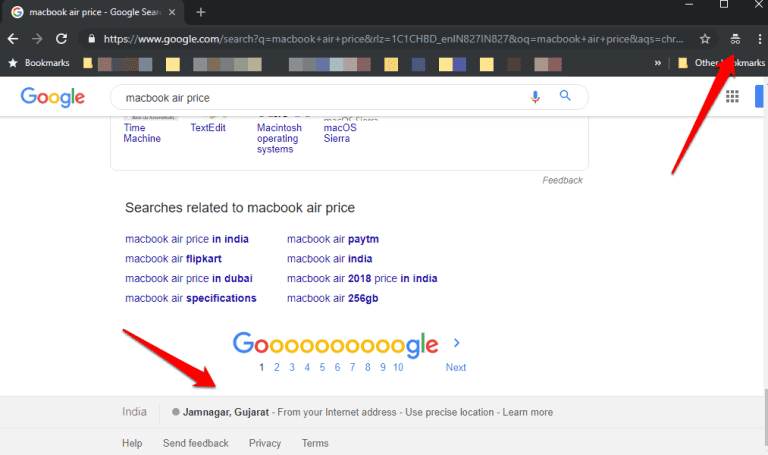This screenshot has height=455, width=768.
Task: Go to results page 2
Action: click(277, 367)
